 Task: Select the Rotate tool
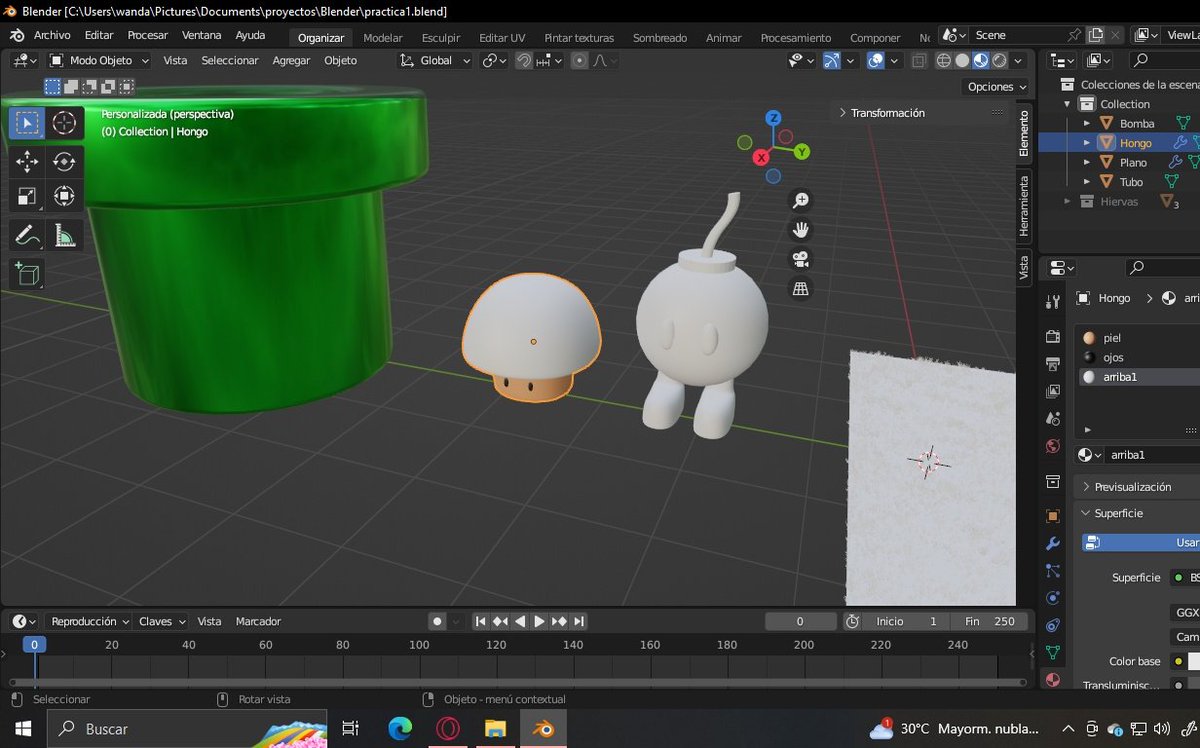coord(64,162)
